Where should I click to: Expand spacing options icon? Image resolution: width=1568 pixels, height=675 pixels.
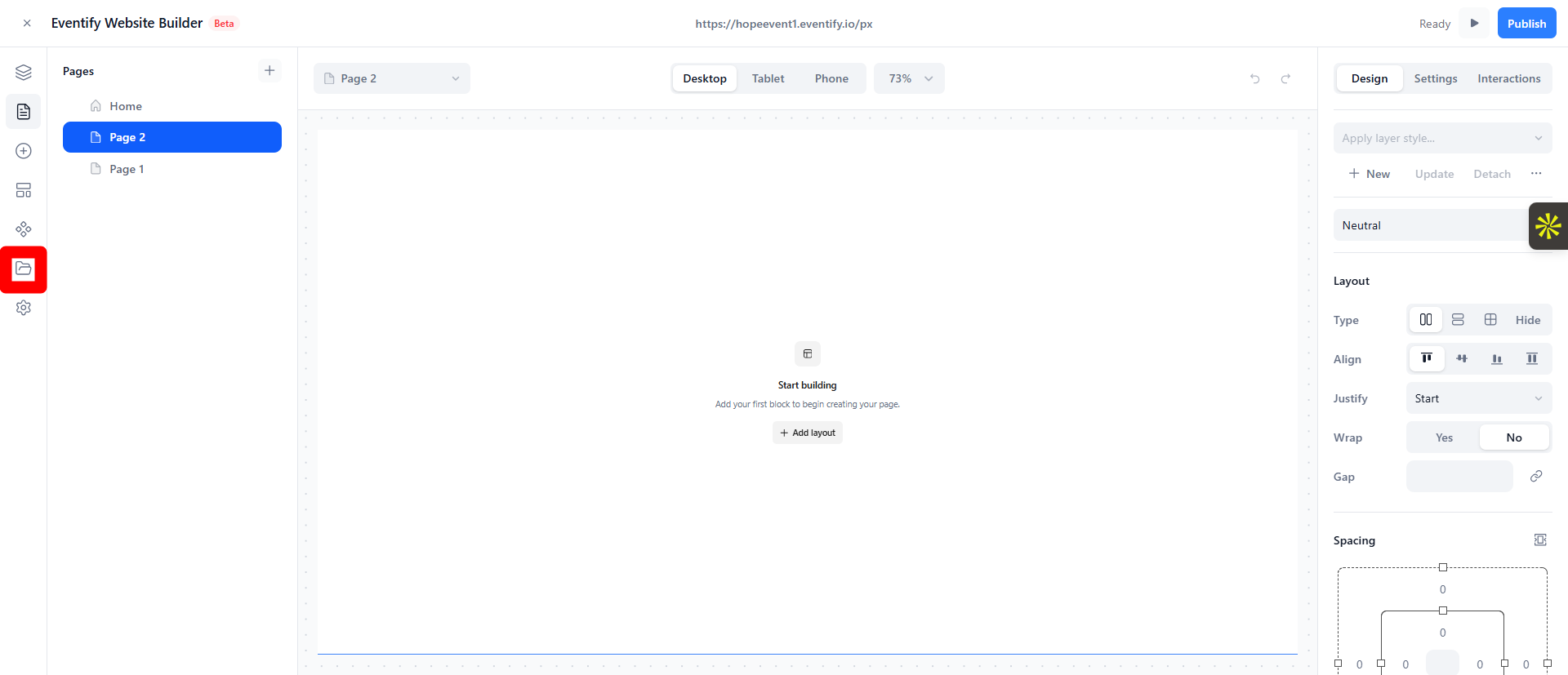1540,540
